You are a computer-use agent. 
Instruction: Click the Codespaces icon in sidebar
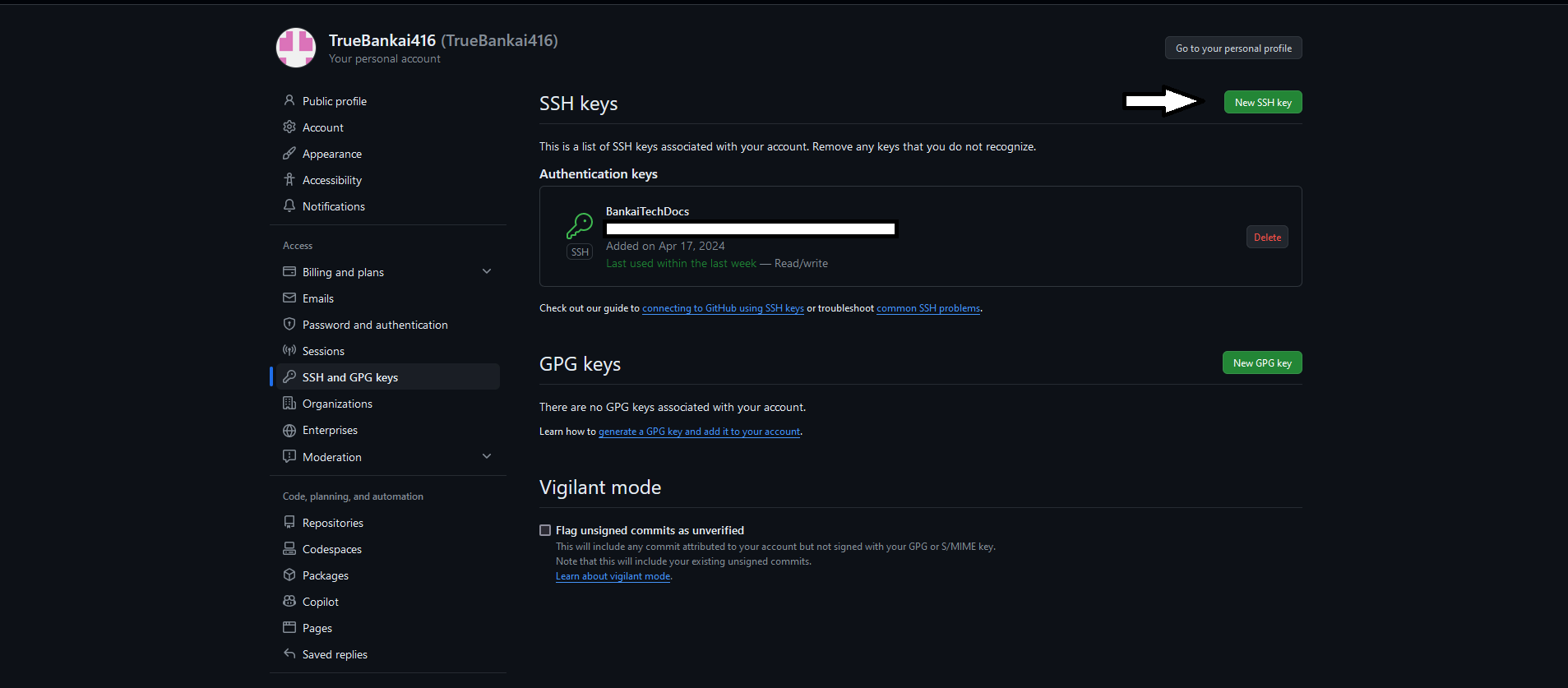coord(289,548)
